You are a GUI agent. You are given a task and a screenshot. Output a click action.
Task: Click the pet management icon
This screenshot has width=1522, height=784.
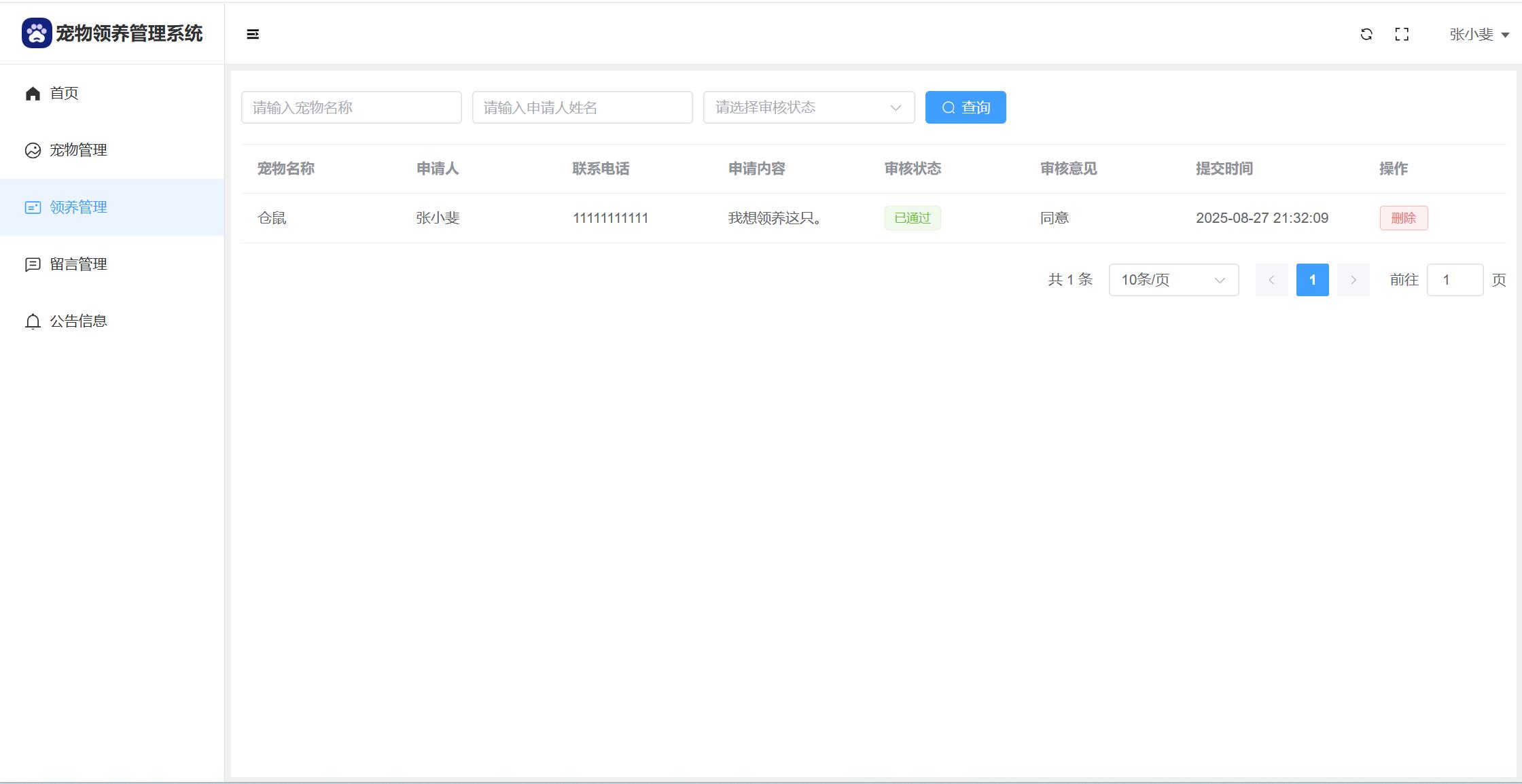click(33, 150)
